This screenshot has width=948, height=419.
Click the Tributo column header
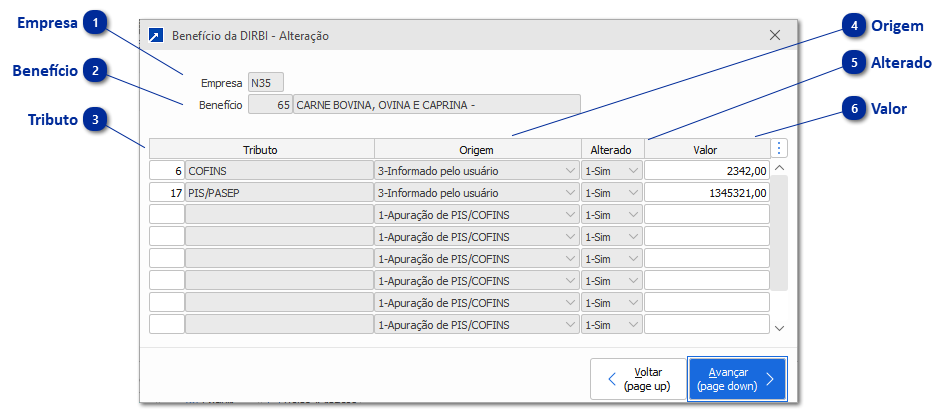coord(260,149)
